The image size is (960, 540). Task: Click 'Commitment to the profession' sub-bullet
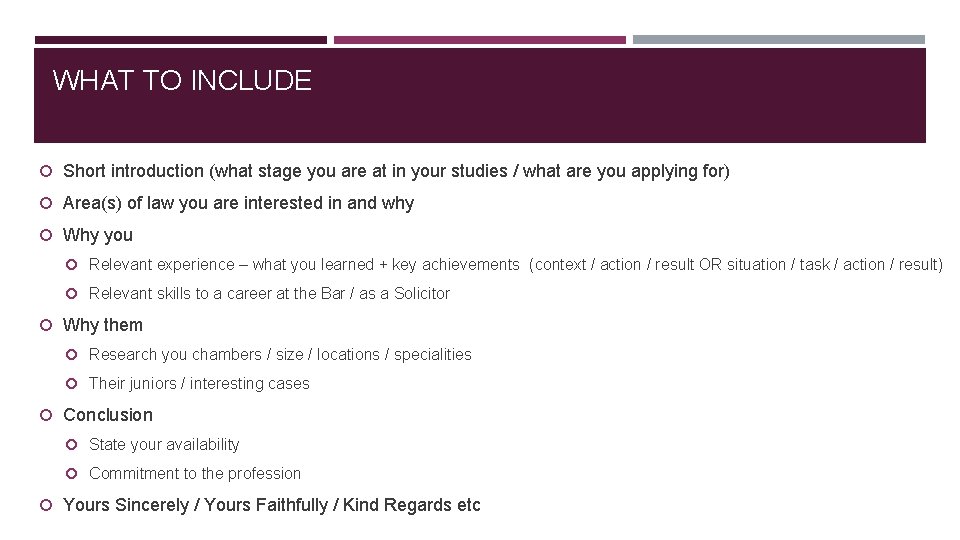(195, 473)
